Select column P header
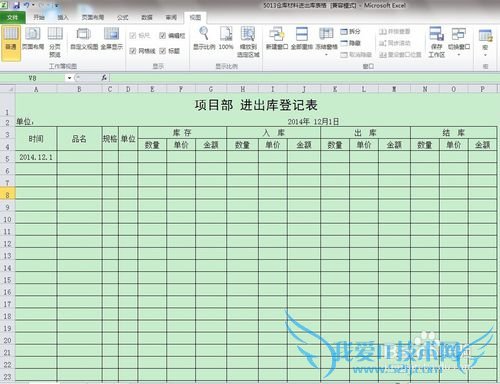The height and width of the screenshot is (384, 500). click(482, 89)
